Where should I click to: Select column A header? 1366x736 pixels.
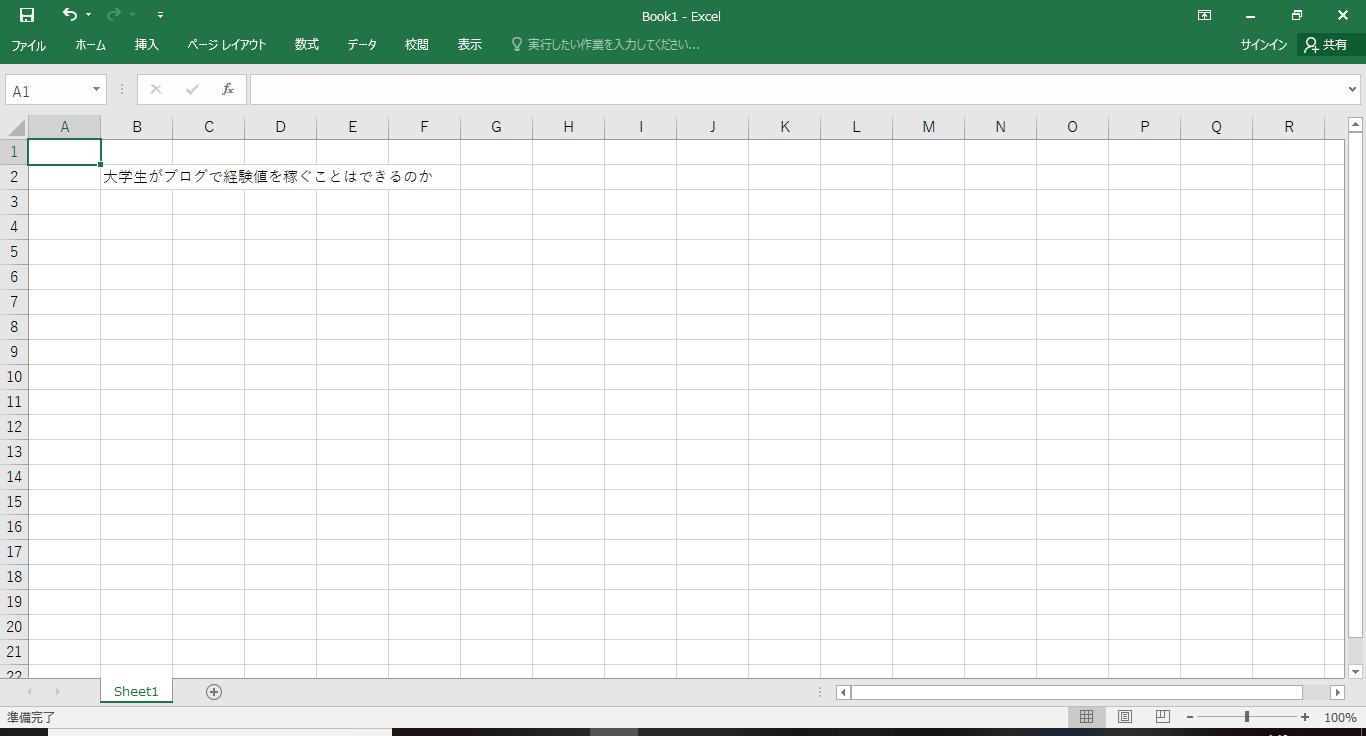[x=65, y=127]
